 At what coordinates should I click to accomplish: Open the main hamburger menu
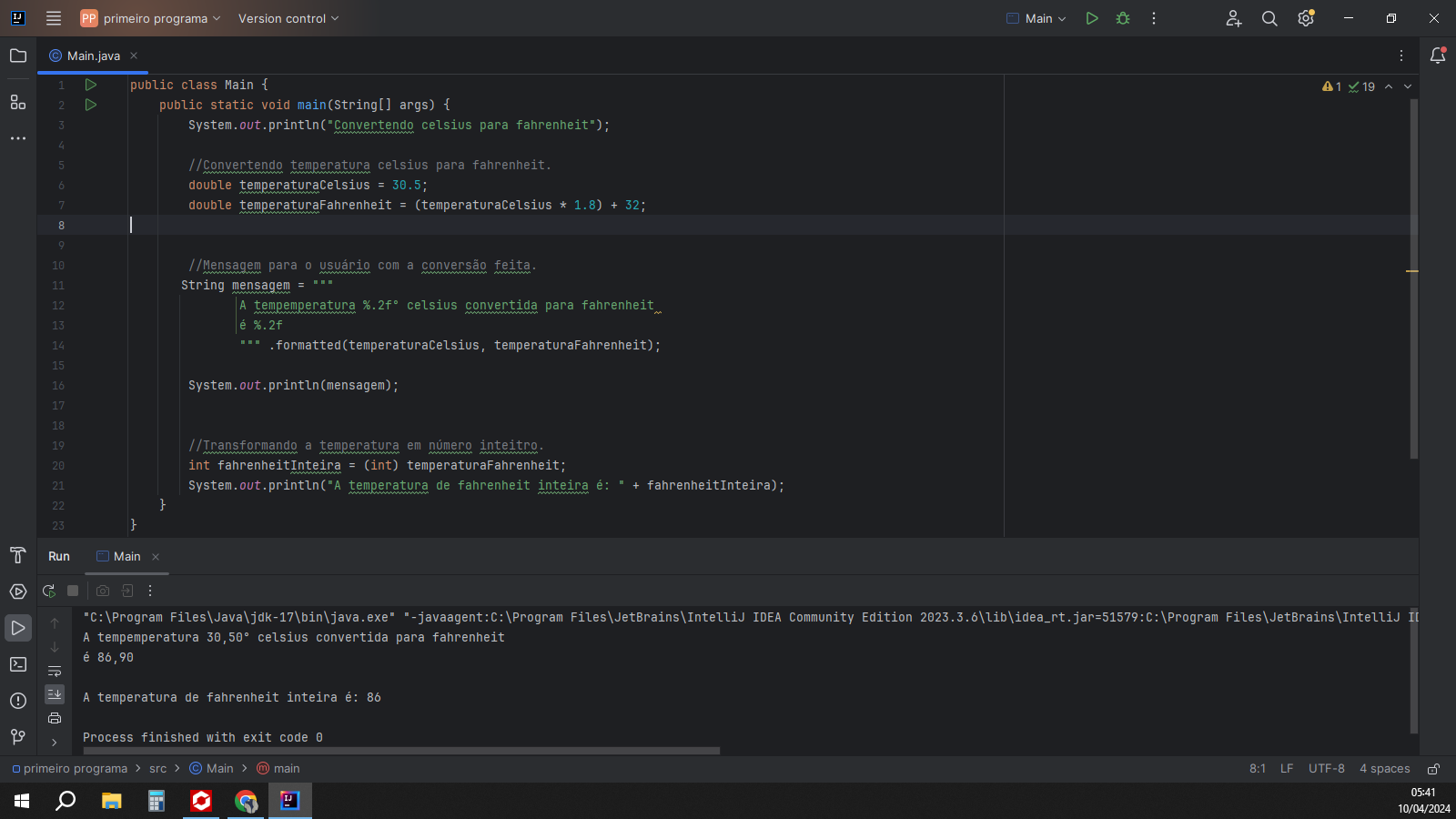click(54, 18)
